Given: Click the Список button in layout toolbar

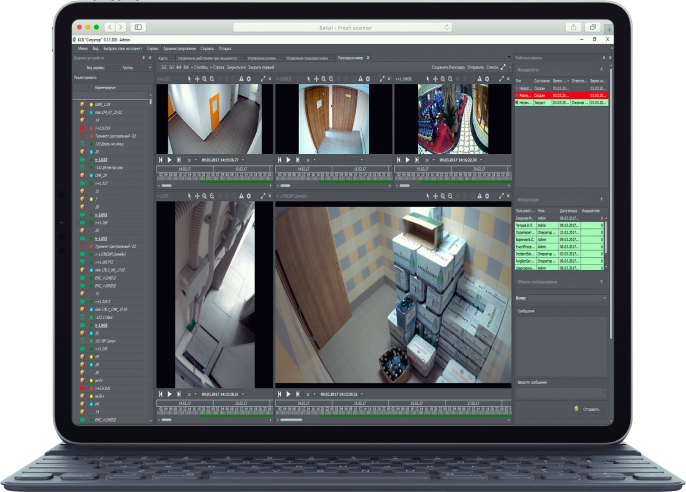Looking at the screenshot, I should (492, 67).
